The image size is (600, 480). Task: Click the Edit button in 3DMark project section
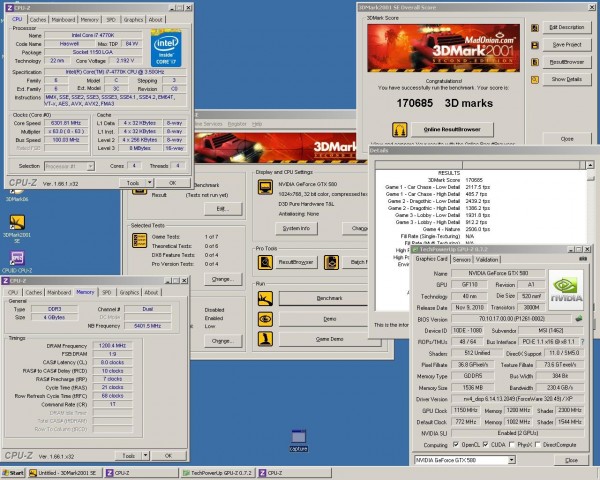tap(223, 209)
